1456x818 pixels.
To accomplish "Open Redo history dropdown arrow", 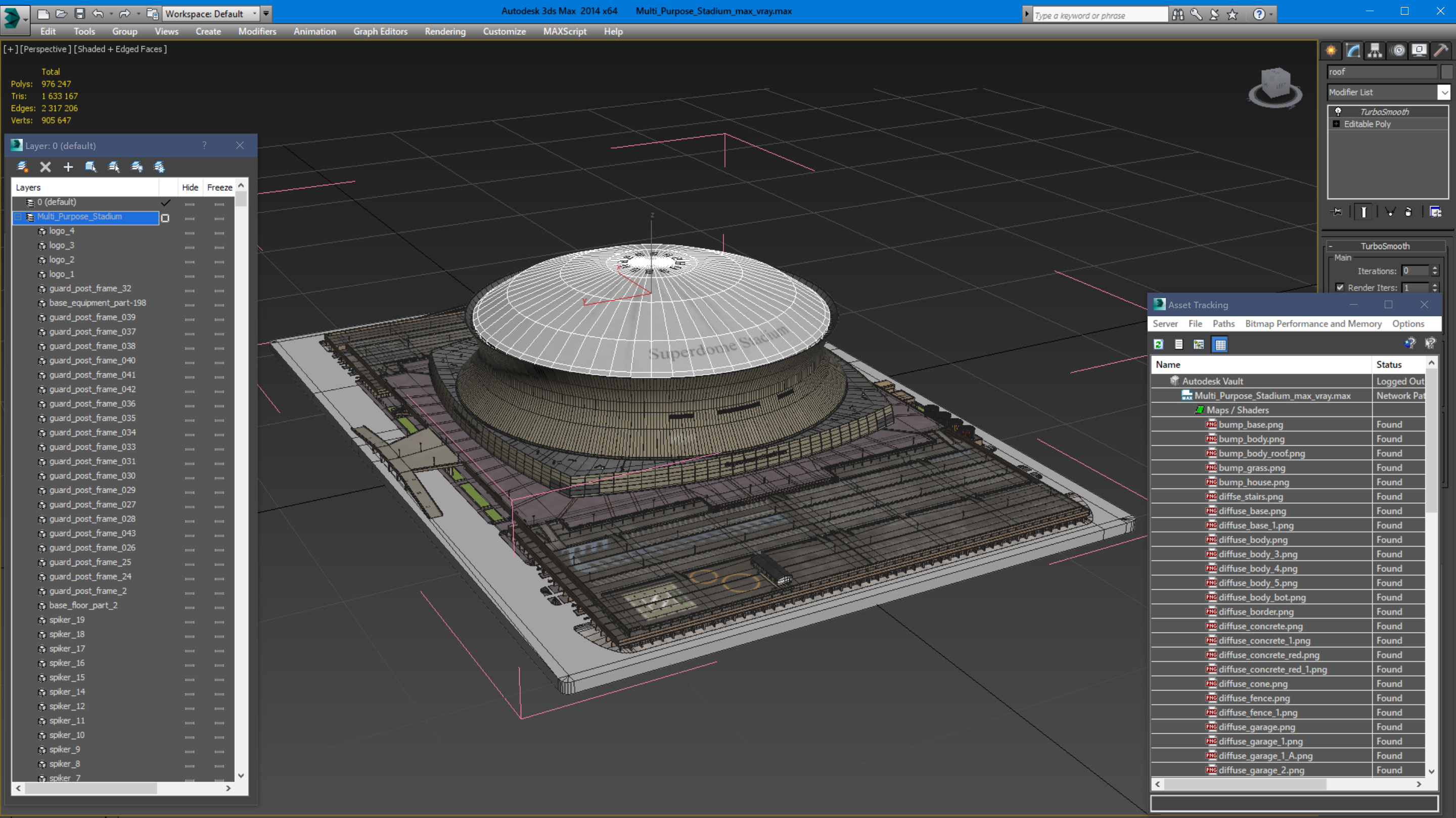I will pos(138,14).
